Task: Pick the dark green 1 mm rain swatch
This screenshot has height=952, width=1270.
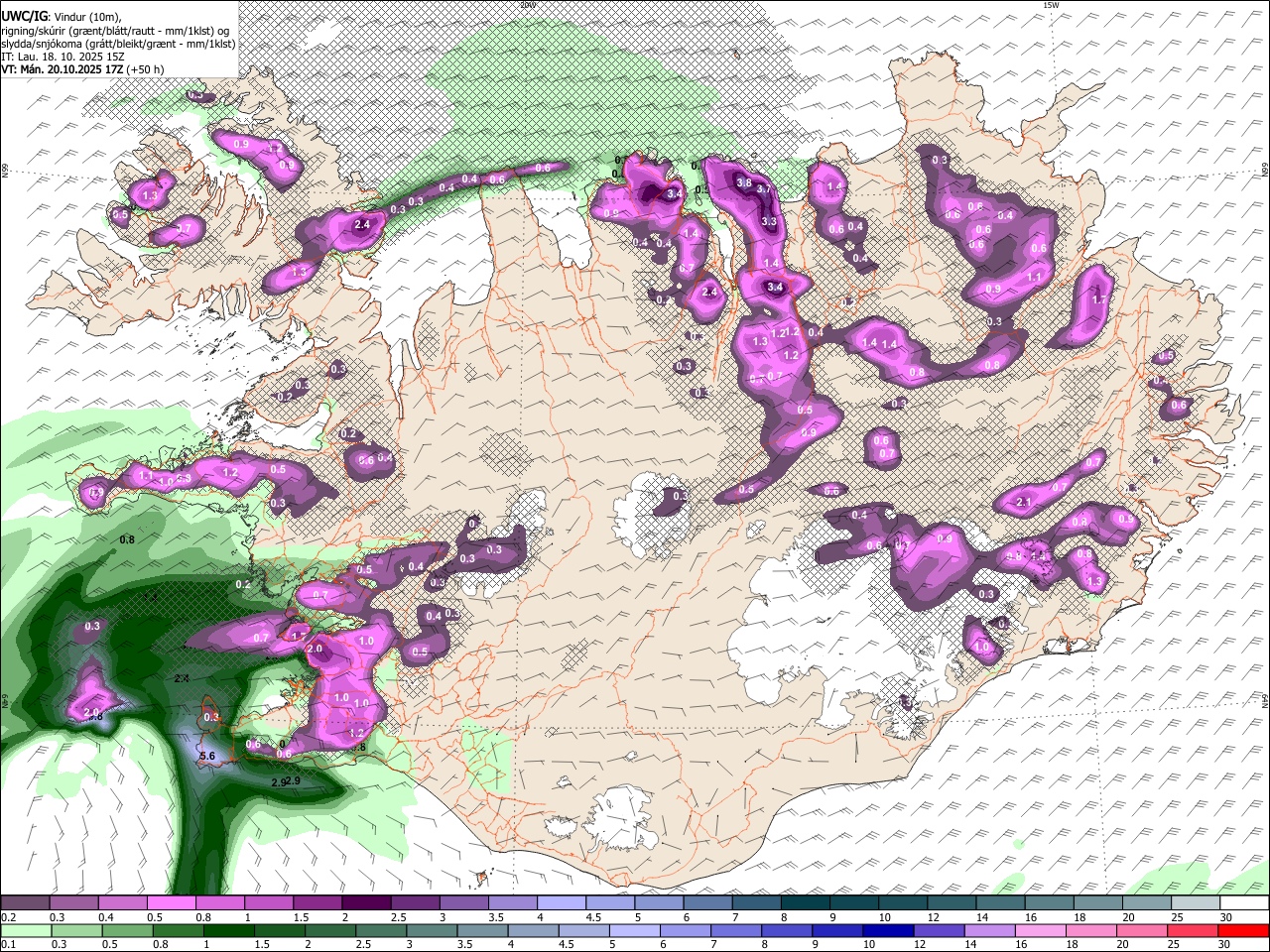Action: tap(228, 931)
